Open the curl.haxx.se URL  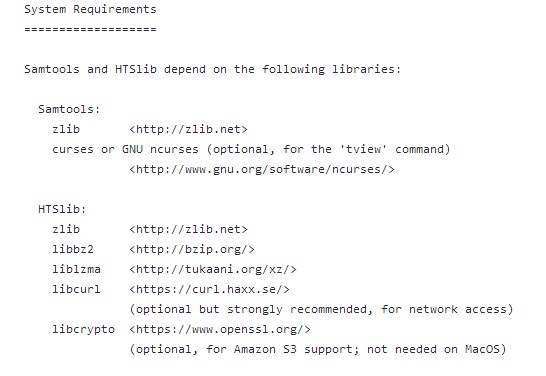[x=209, y=290]
